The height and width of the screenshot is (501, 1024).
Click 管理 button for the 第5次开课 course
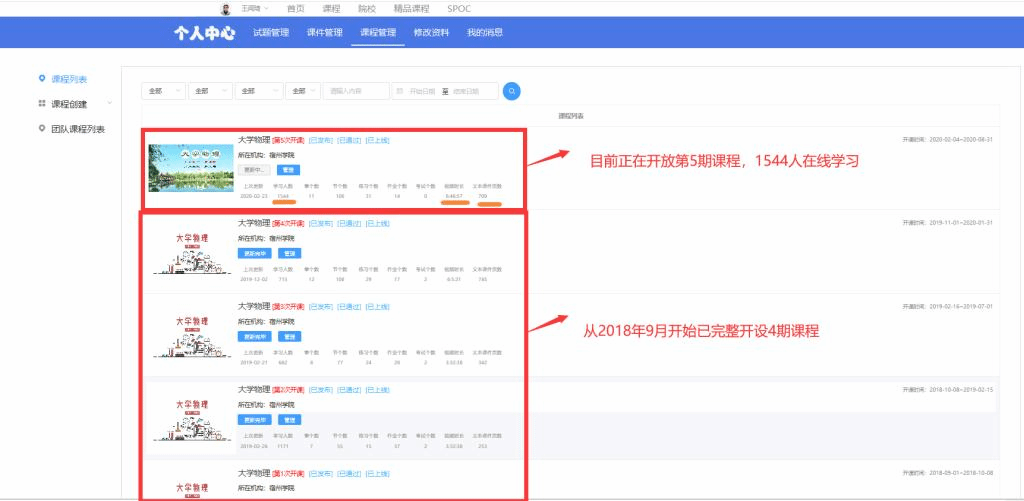tap(285, 170)
